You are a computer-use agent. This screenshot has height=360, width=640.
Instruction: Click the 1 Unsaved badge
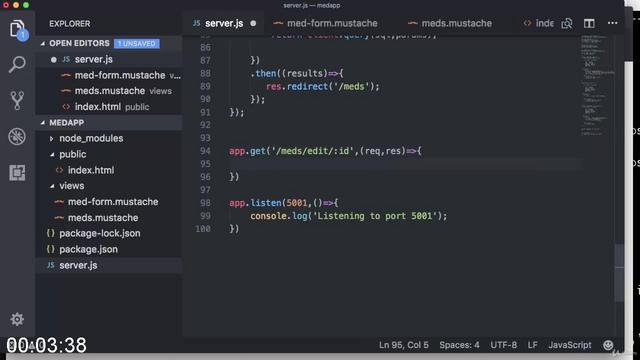tap(137, 43)
